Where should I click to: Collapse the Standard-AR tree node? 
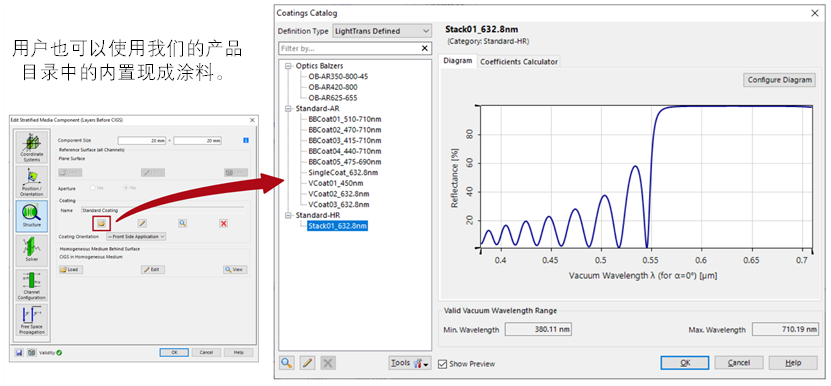pos(289,109)
